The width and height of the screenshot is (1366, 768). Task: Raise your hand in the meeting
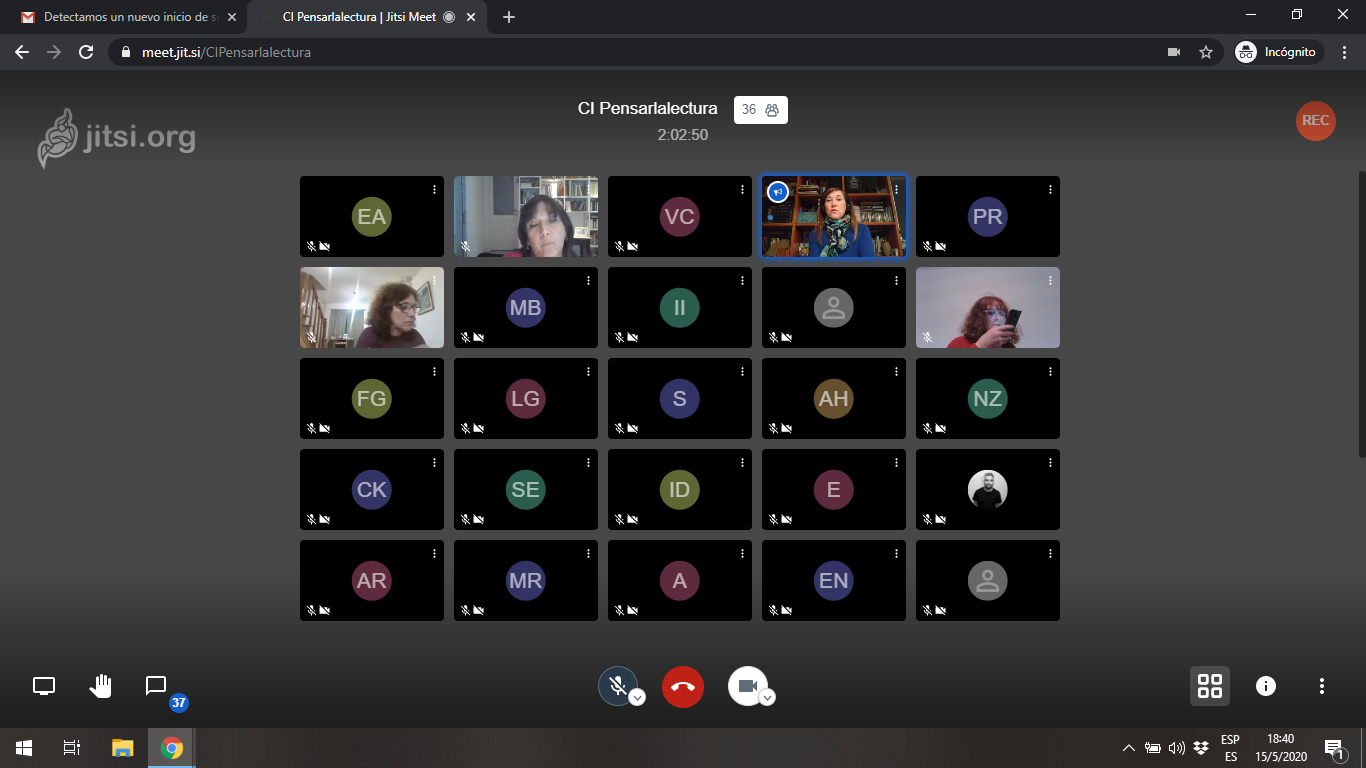point(101,686)
